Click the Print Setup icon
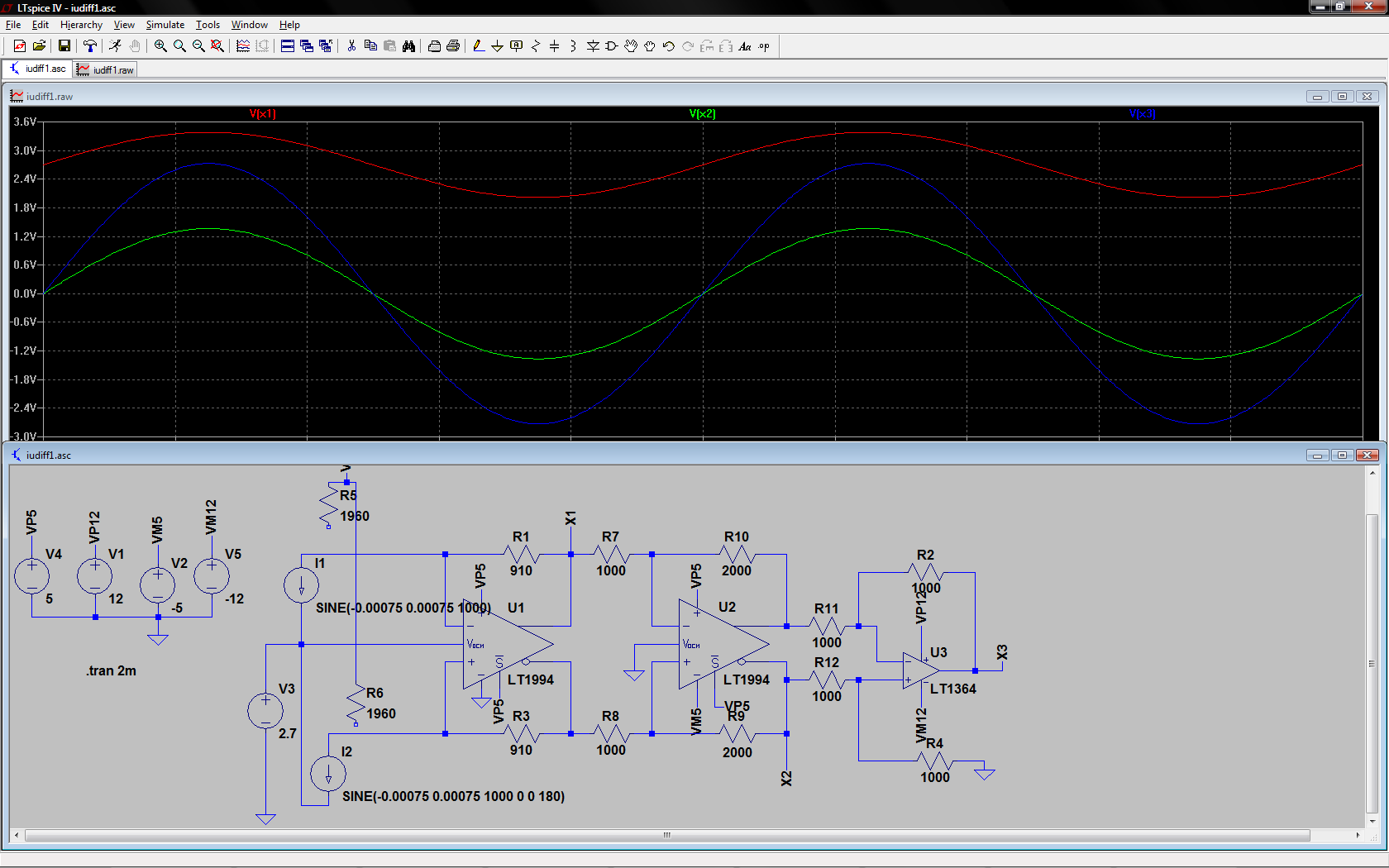Viewport: 1389px width, 868px height. point(434,46)
